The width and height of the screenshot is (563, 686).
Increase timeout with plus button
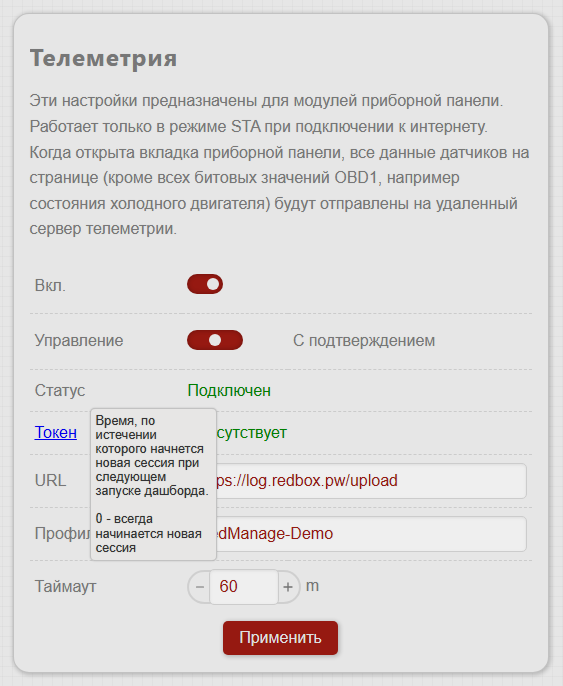point(288,587)
